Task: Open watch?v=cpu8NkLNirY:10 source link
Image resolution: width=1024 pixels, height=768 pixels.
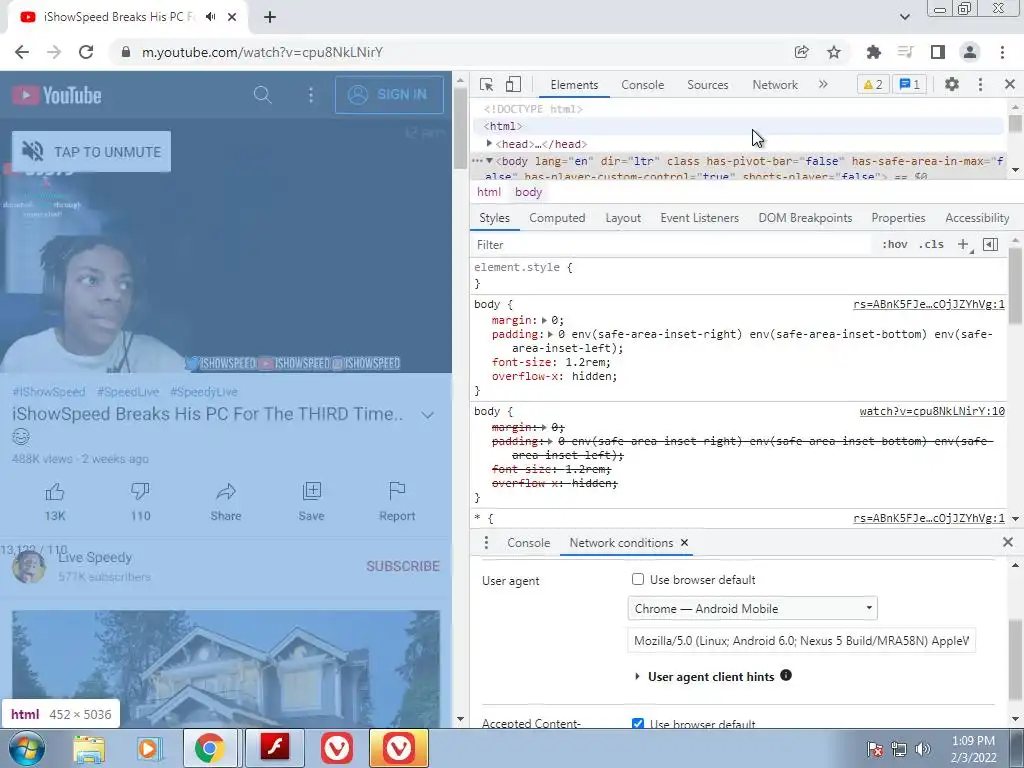Action: pos(932,411)
